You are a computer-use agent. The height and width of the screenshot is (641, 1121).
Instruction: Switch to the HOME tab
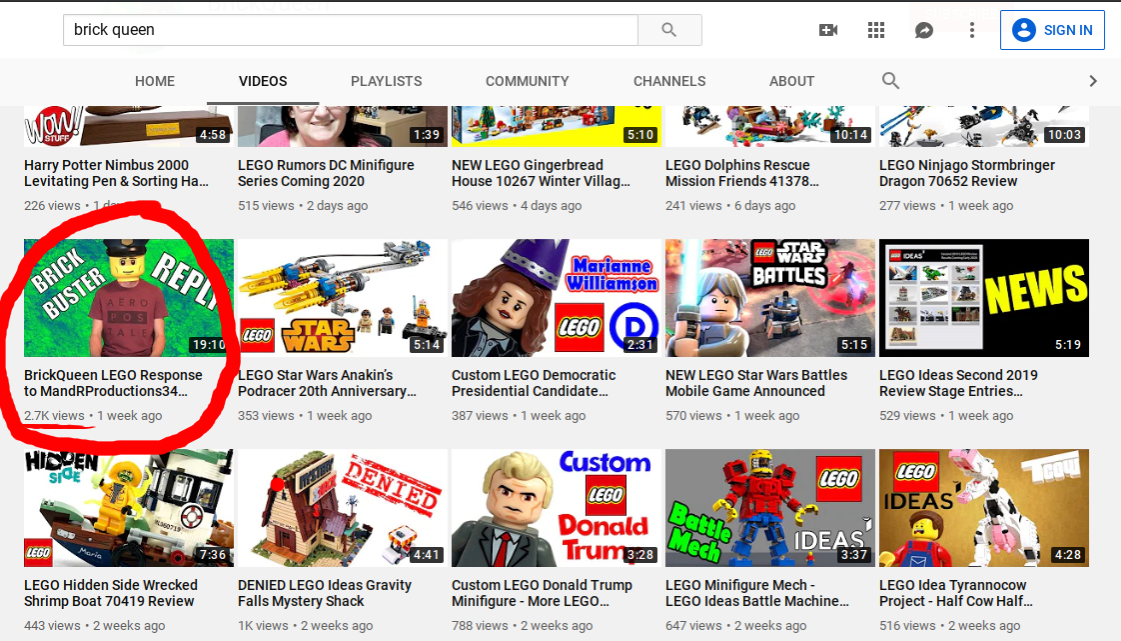154,81
